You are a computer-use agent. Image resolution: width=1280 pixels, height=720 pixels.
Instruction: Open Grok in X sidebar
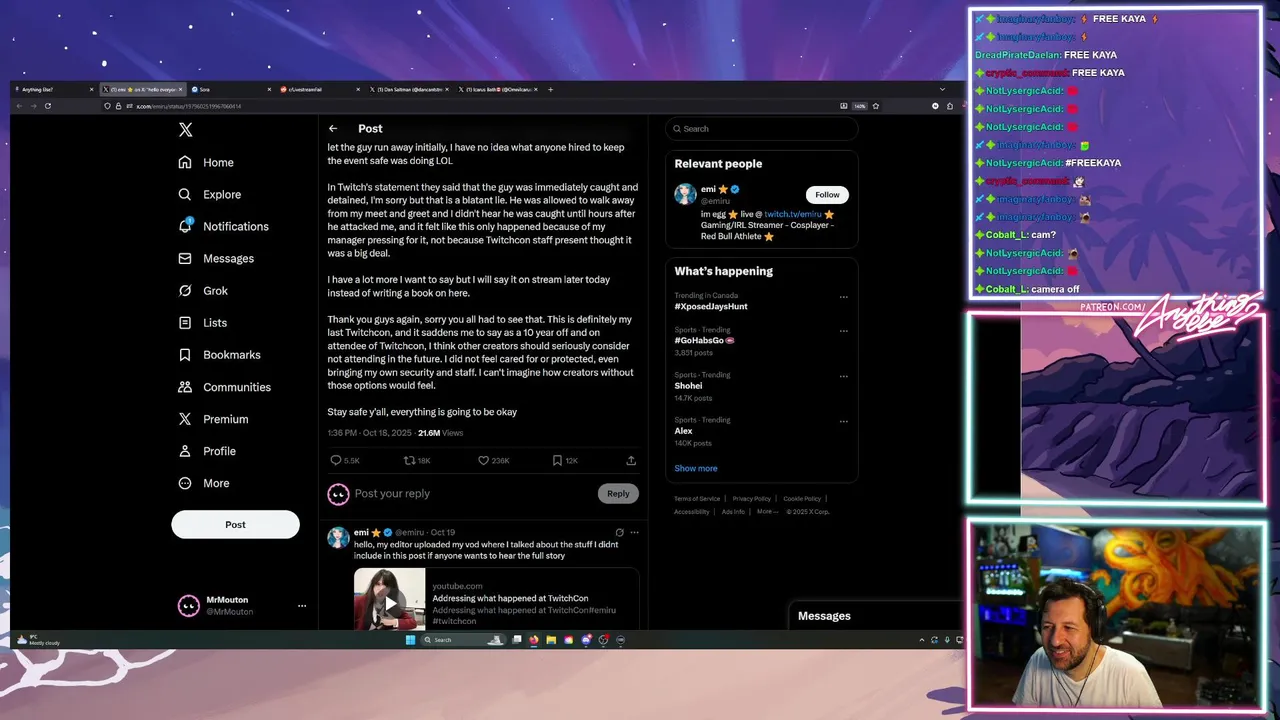coord(203,290)
